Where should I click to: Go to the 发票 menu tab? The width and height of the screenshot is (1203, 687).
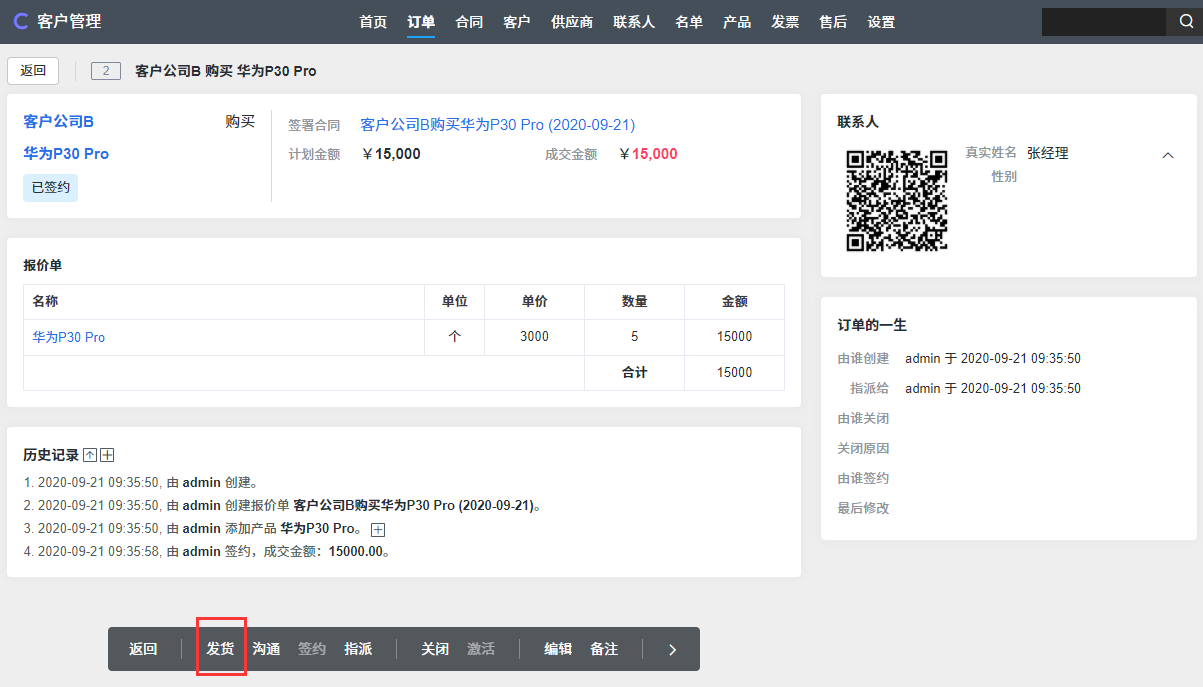[785, 22]
